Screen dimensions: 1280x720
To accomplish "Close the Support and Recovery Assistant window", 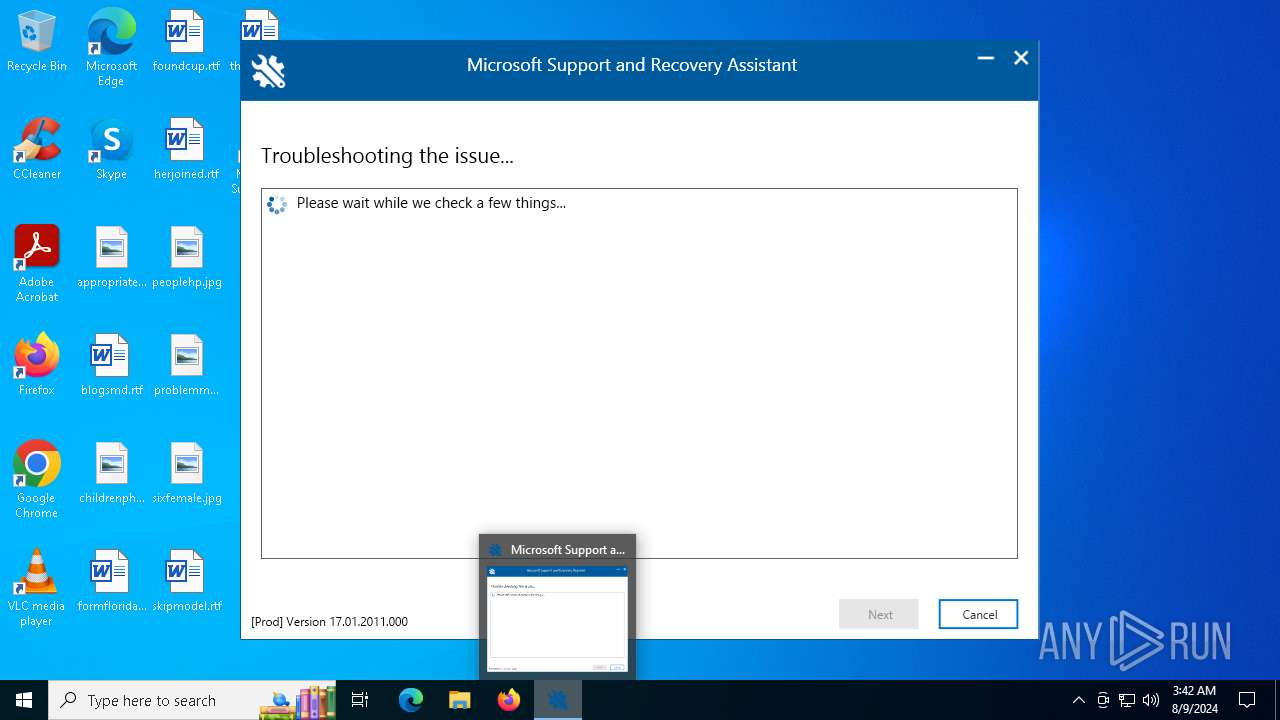I will pos(1021,58).
